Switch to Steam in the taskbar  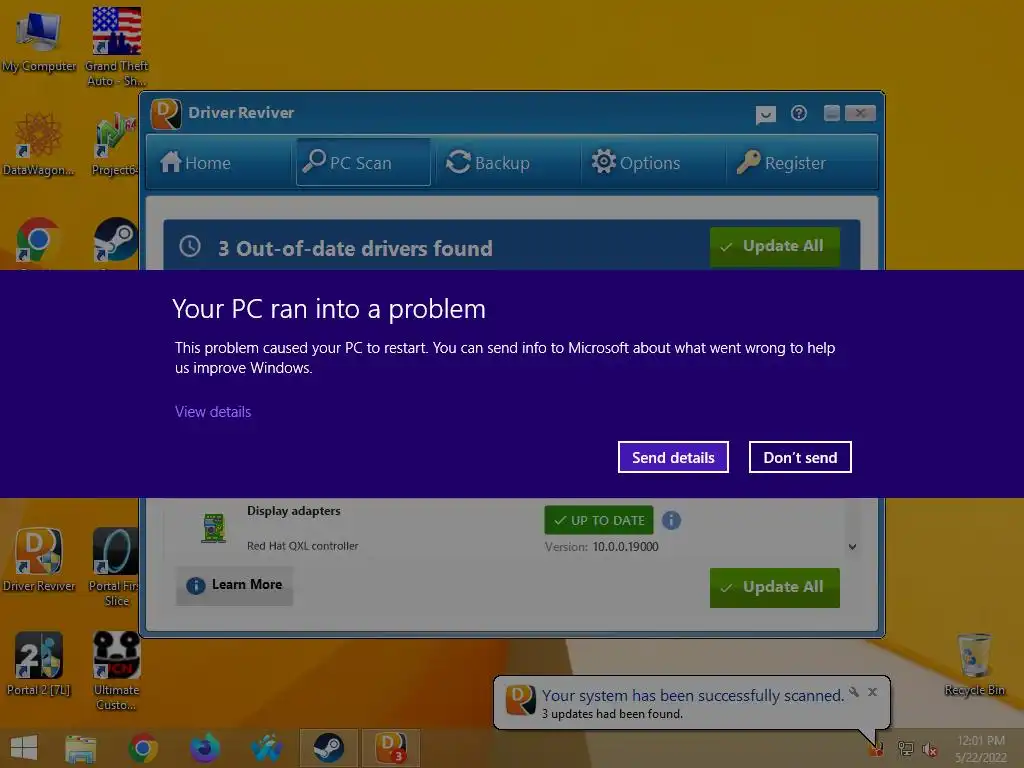pos(328,748)
